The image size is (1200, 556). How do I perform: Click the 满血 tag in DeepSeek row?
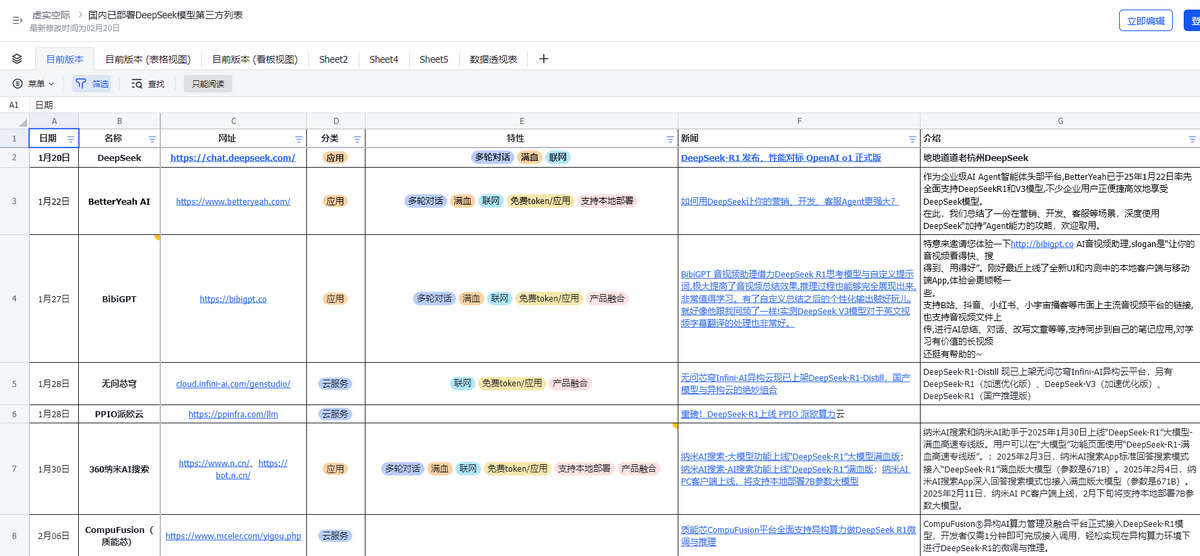pyautogui.click(x=530, y=158)
